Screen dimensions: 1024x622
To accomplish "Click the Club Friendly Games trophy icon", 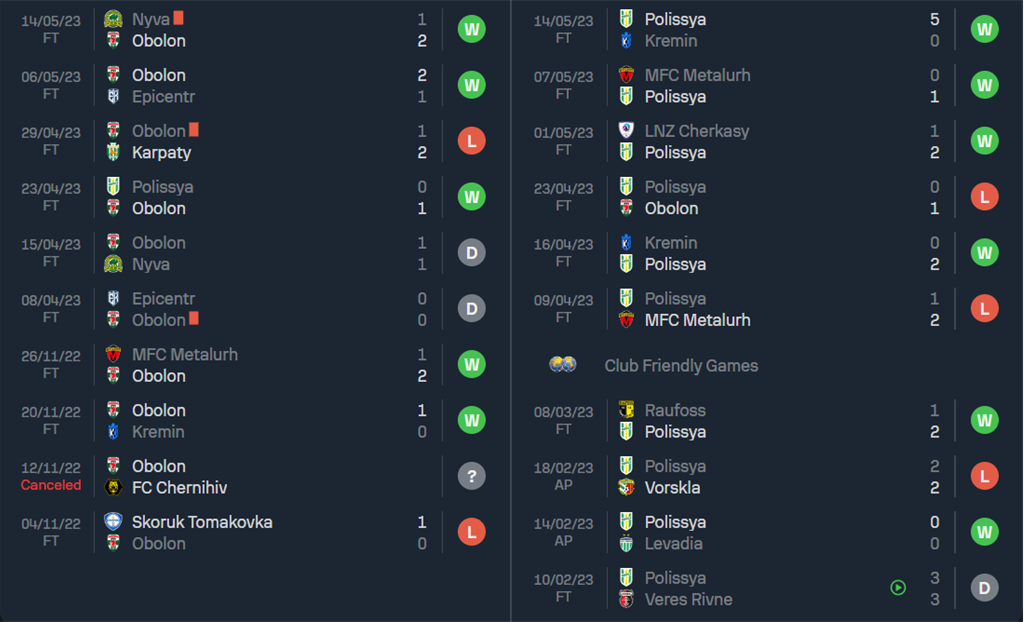I will 563,365.
